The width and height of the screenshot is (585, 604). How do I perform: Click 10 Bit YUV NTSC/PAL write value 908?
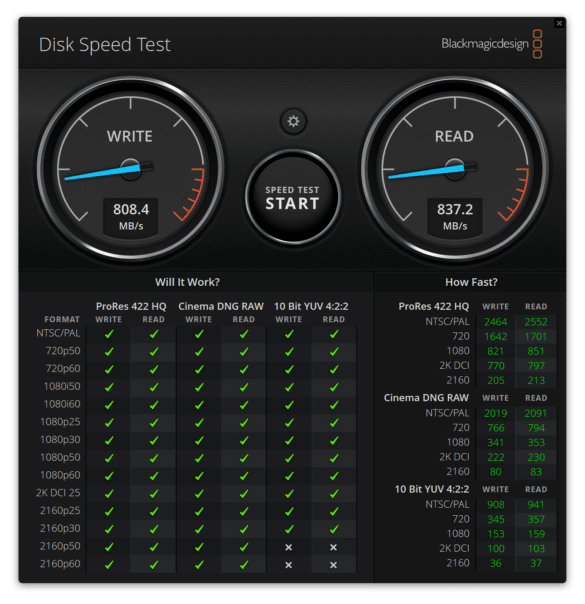click(x=496, y=504)
